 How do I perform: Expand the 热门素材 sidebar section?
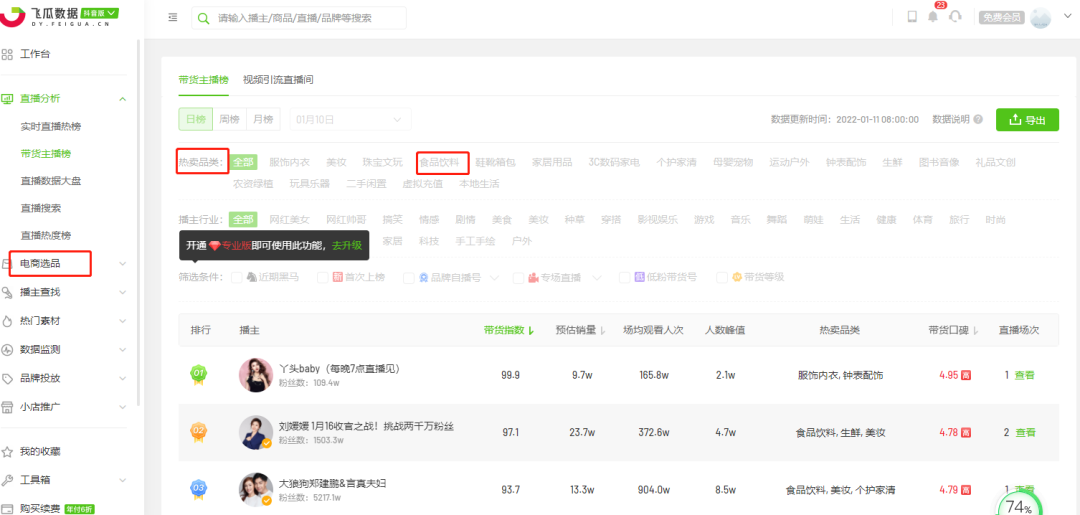(x=123, y=321)
